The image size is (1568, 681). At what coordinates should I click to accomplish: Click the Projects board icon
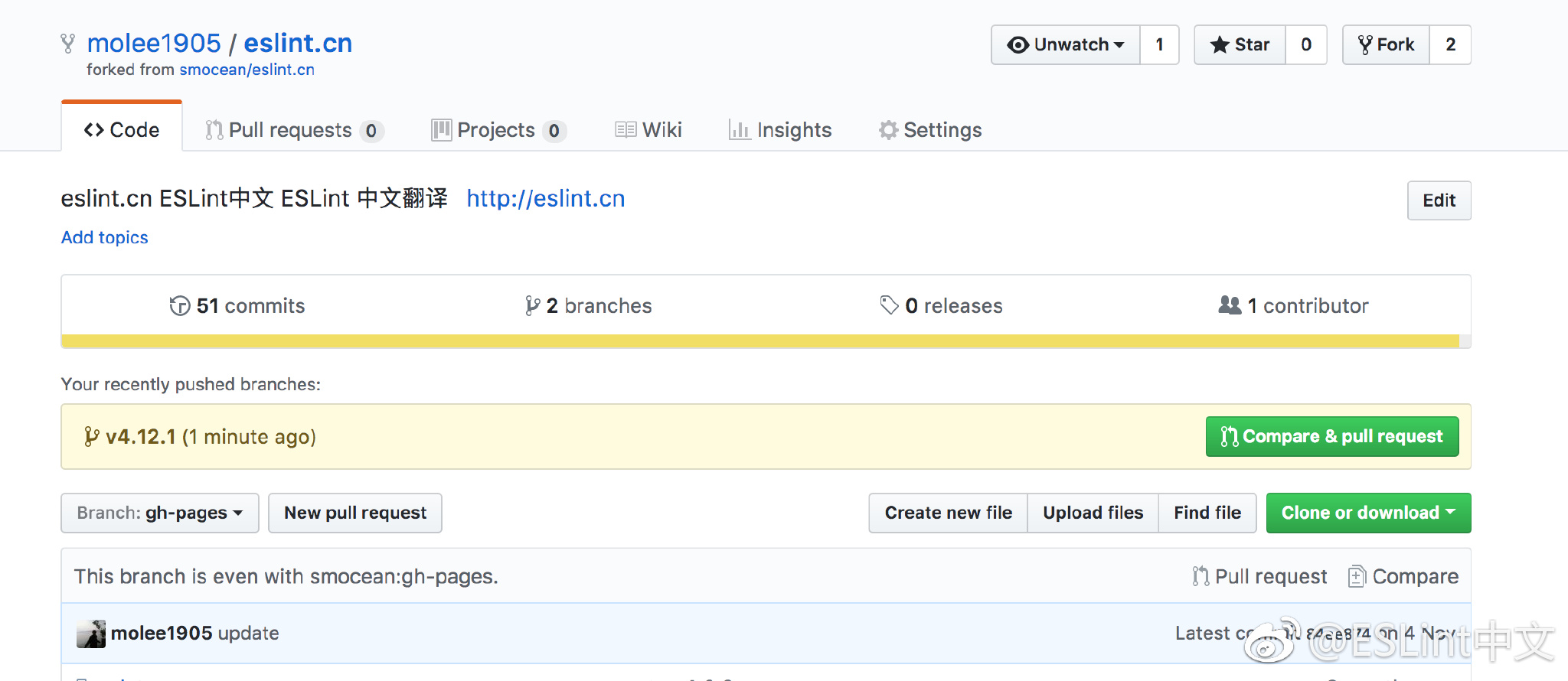441,130
